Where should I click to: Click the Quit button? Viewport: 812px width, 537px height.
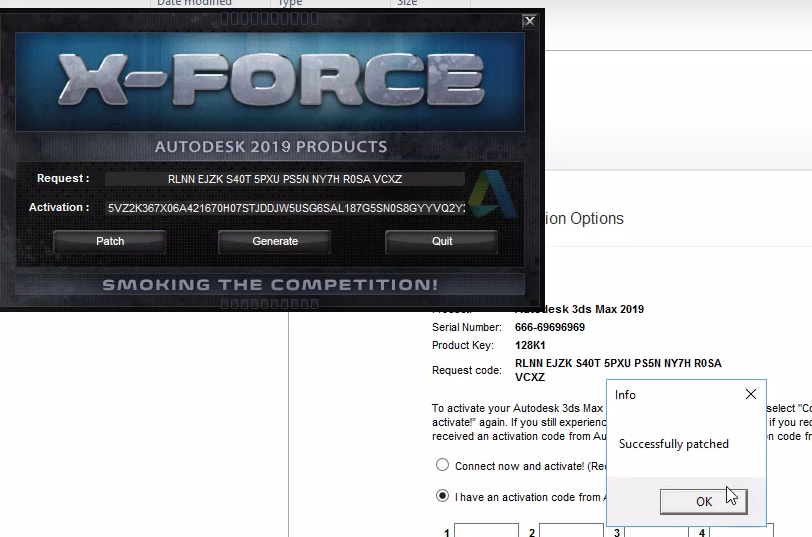tap(442, 241)
